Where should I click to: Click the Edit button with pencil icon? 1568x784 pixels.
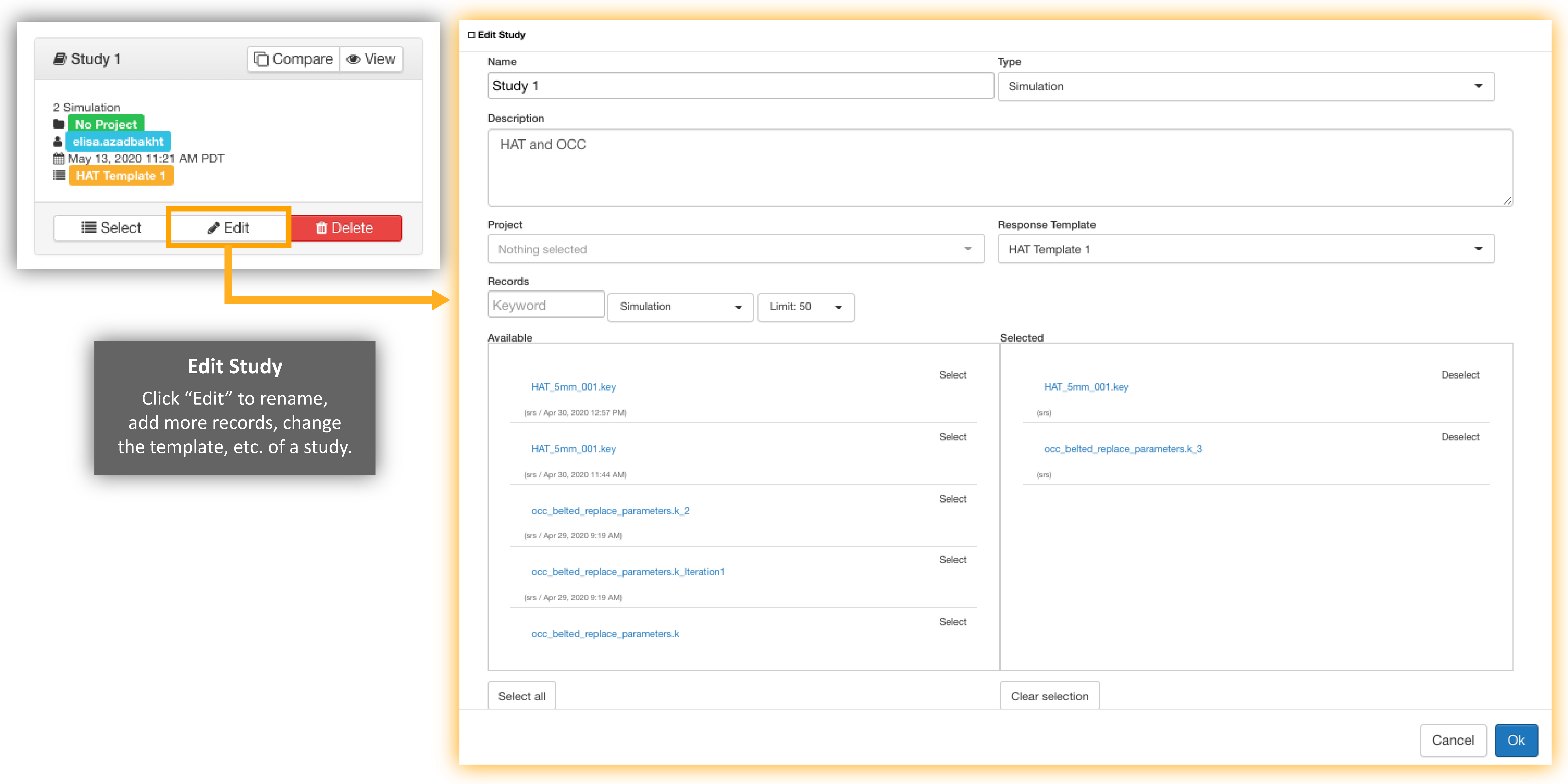click(x=228, y=227)
